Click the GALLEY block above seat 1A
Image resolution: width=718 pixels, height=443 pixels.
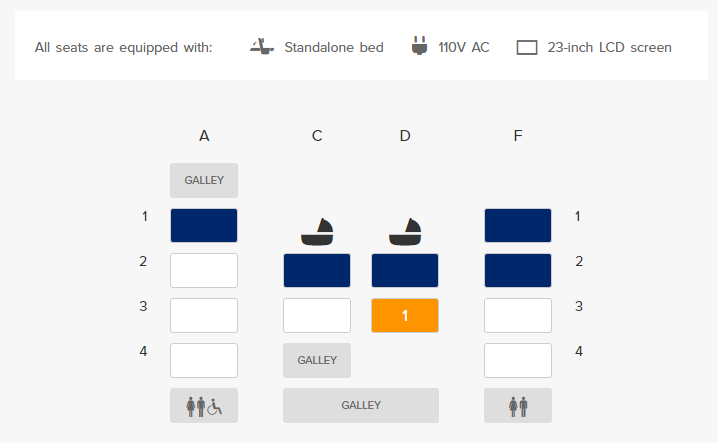(204, 180)
